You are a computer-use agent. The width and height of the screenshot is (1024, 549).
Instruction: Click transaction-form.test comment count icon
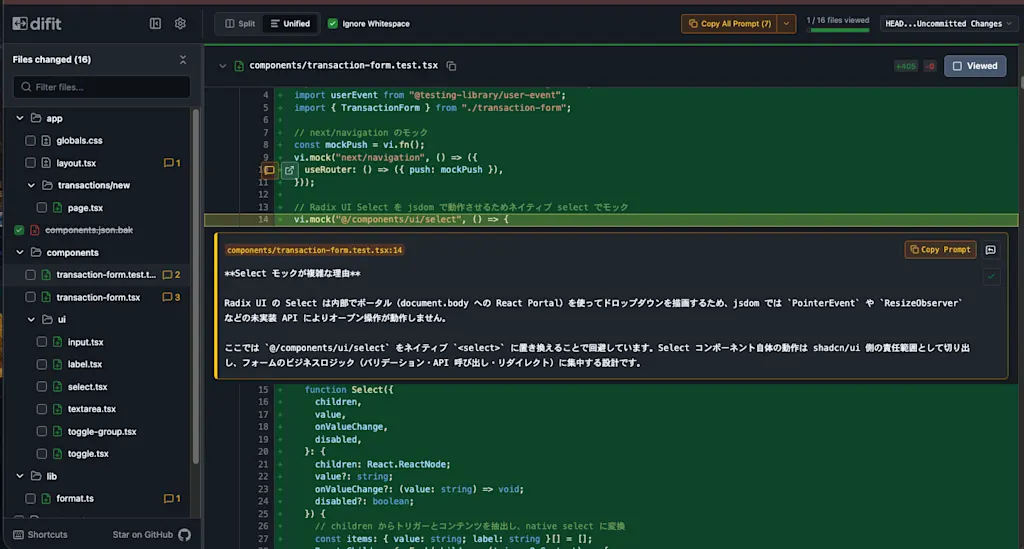point(171,275)
